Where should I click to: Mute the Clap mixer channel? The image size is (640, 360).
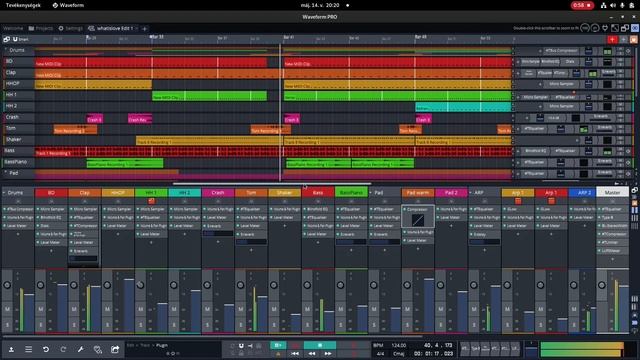(74, 309)
